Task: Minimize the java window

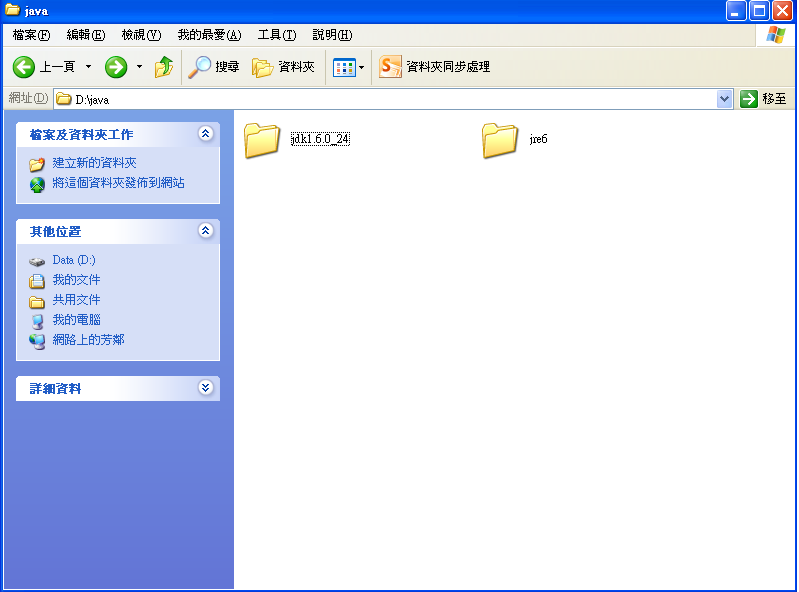Action: (x=736, y=11)
